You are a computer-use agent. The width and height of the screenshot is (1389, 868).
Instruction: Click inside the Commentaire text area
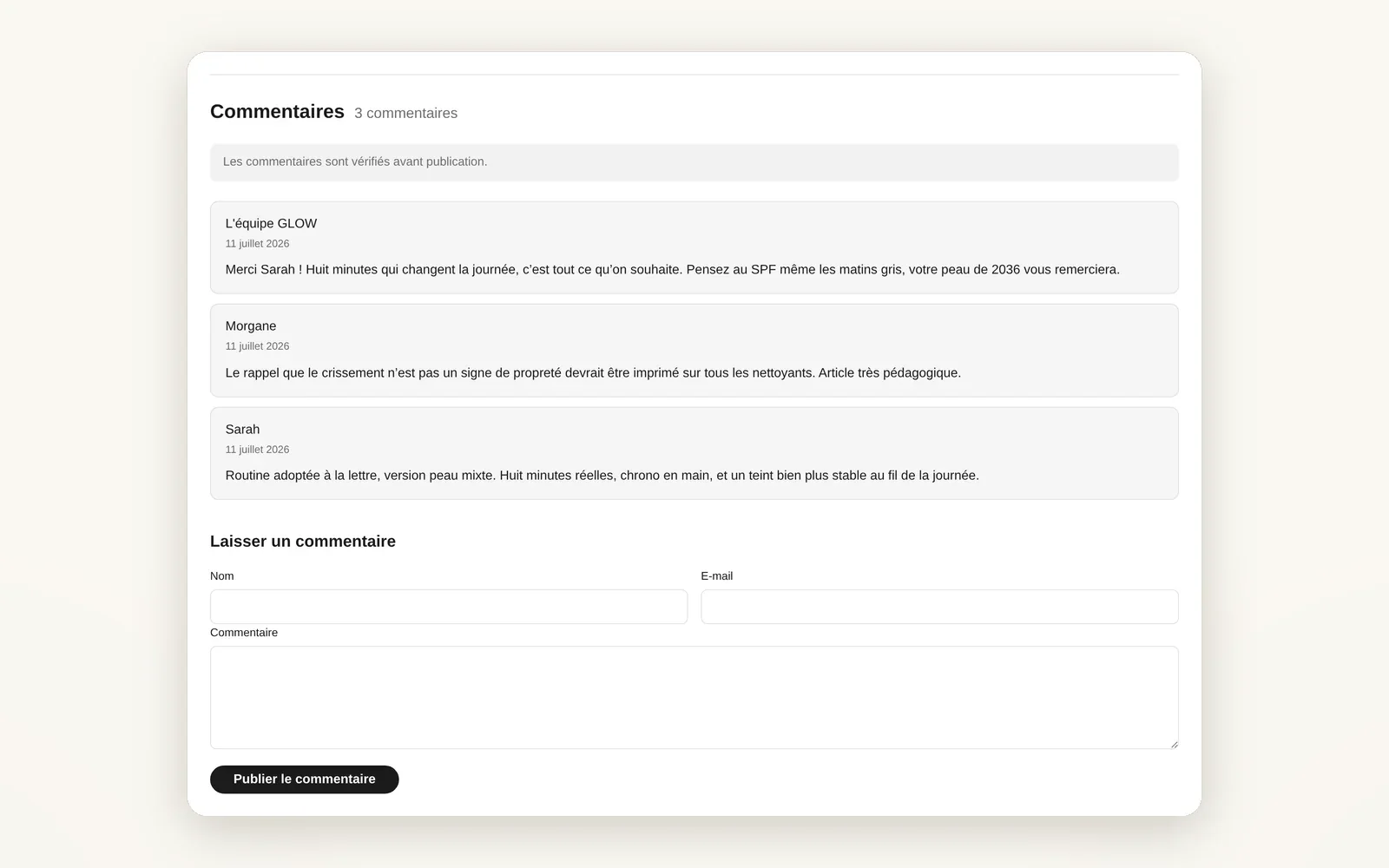tap(694, 697)
